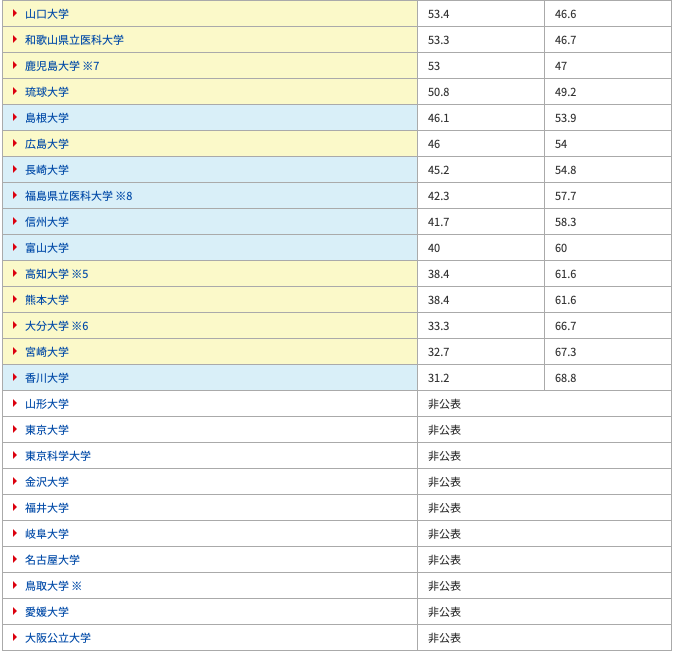This screenshot has height=653, width=673.
Task: Open the 大分大学 ※6 link
Action: pos(57,326)
